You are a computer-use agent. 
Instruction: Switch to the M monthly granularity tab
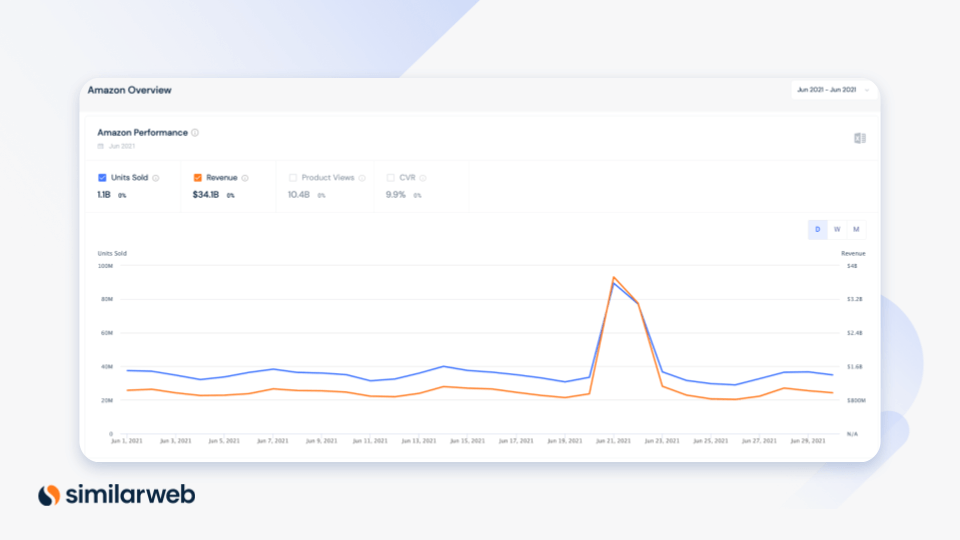coord(857,230)
